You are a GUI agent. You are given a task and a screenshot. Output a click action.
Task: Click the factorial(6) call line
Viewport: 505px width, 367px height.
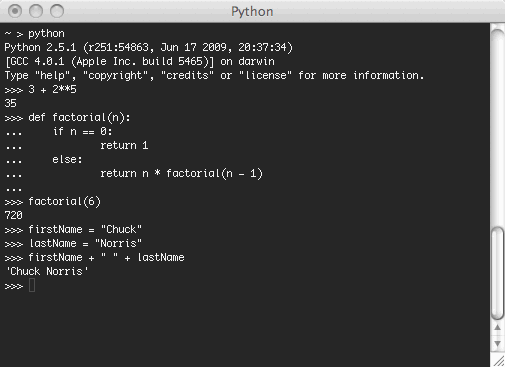(x=64, y=202)
